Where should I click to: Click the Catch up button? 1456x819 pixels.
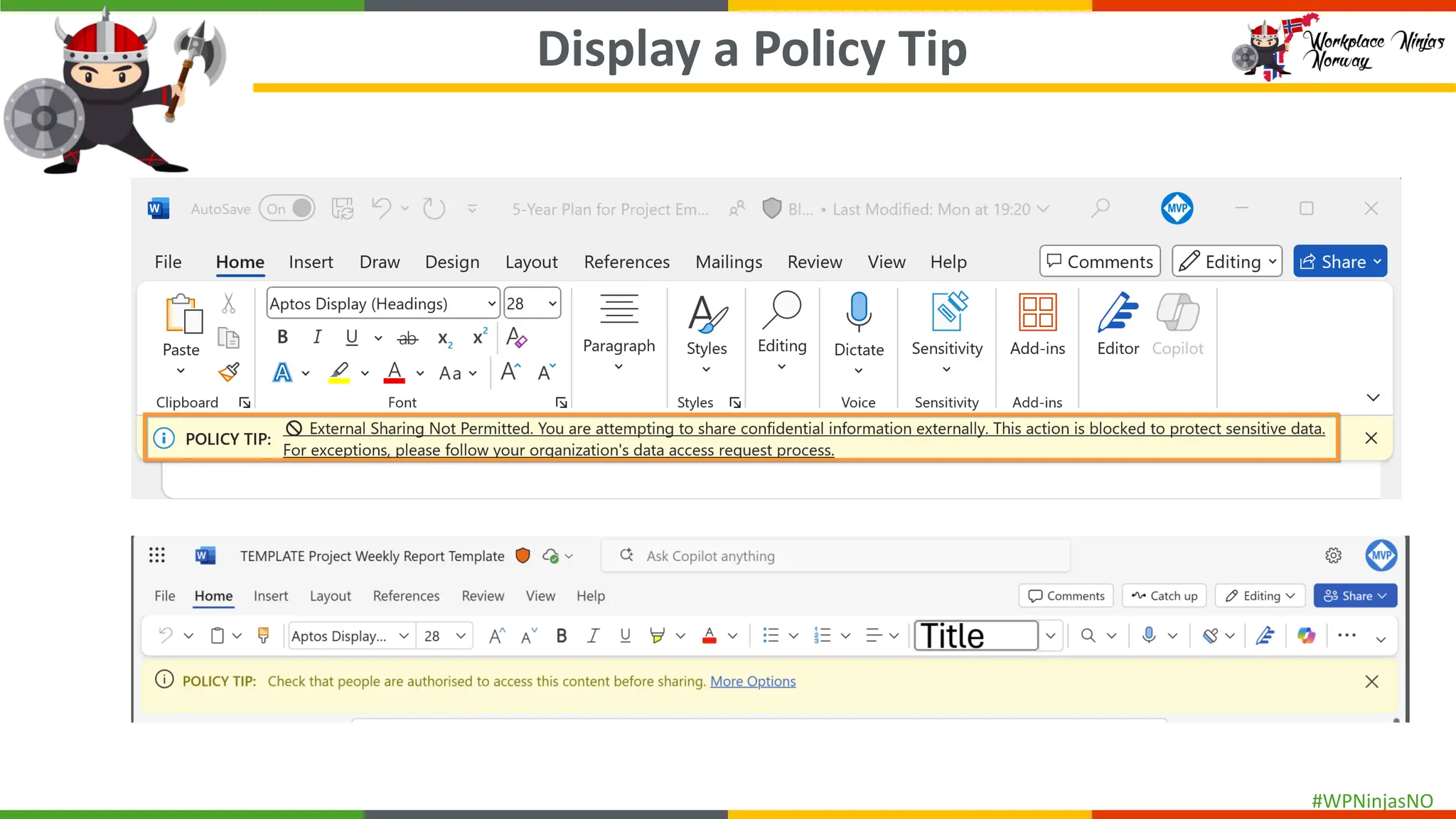[x=1164, y=596]
